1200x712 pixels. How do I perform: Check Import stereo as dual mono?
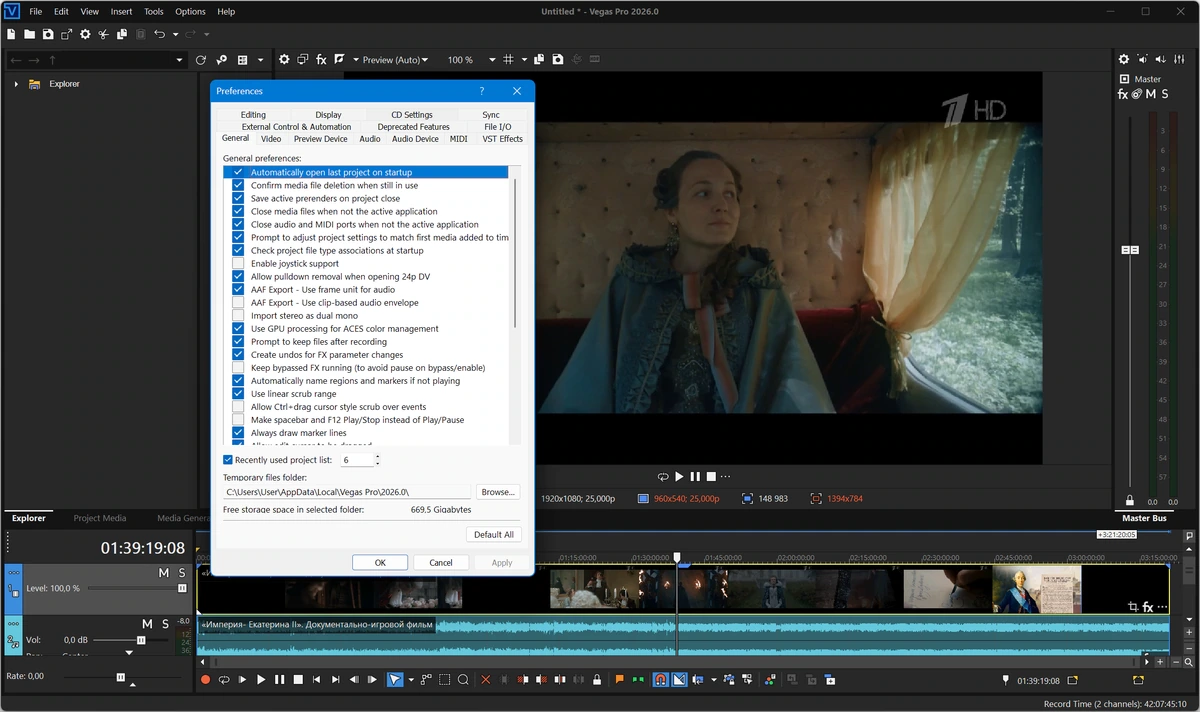(x=238, y=315)
